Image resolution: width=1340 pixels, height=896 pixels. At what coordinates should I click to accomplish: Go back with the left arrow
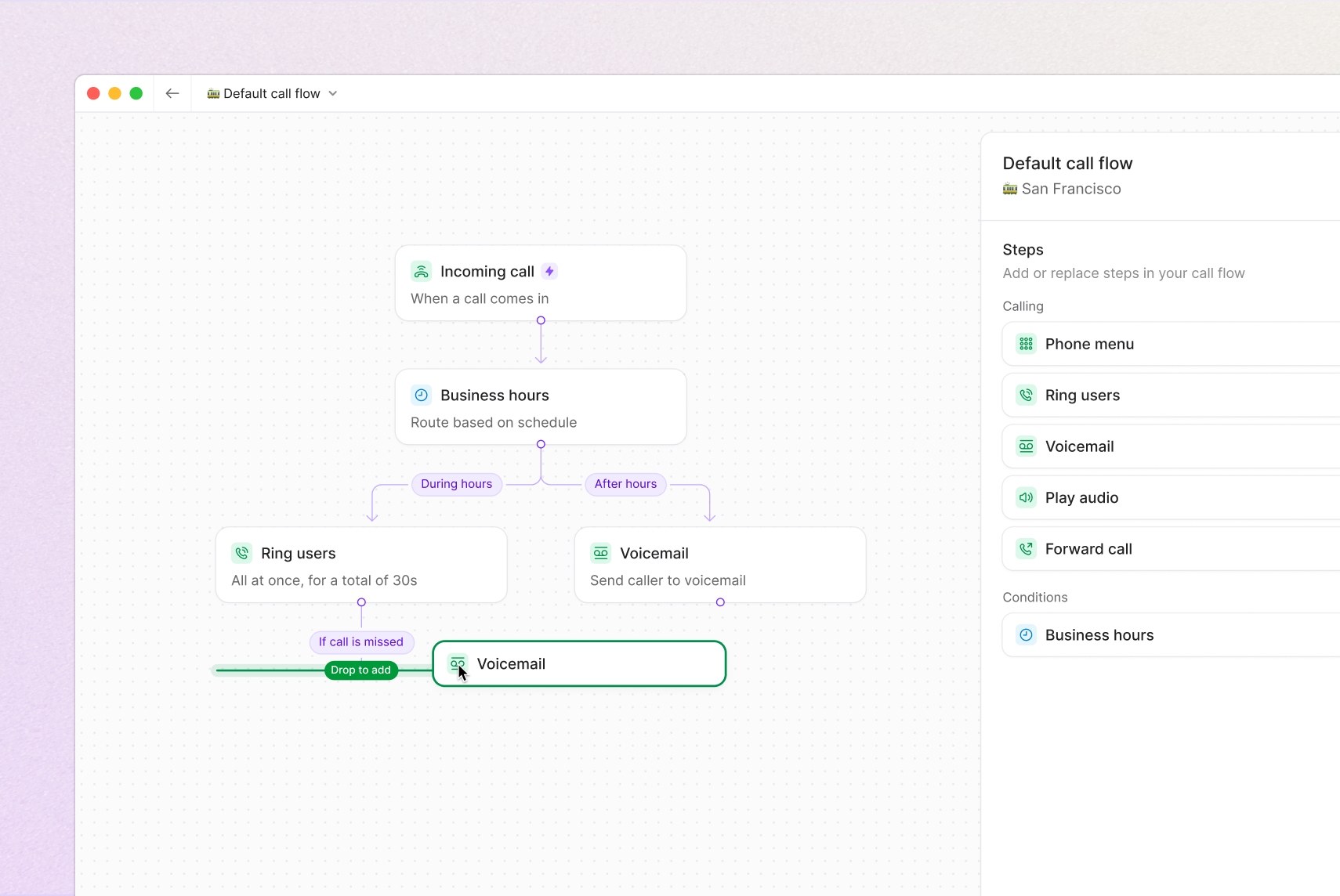(x=172, y=93)
